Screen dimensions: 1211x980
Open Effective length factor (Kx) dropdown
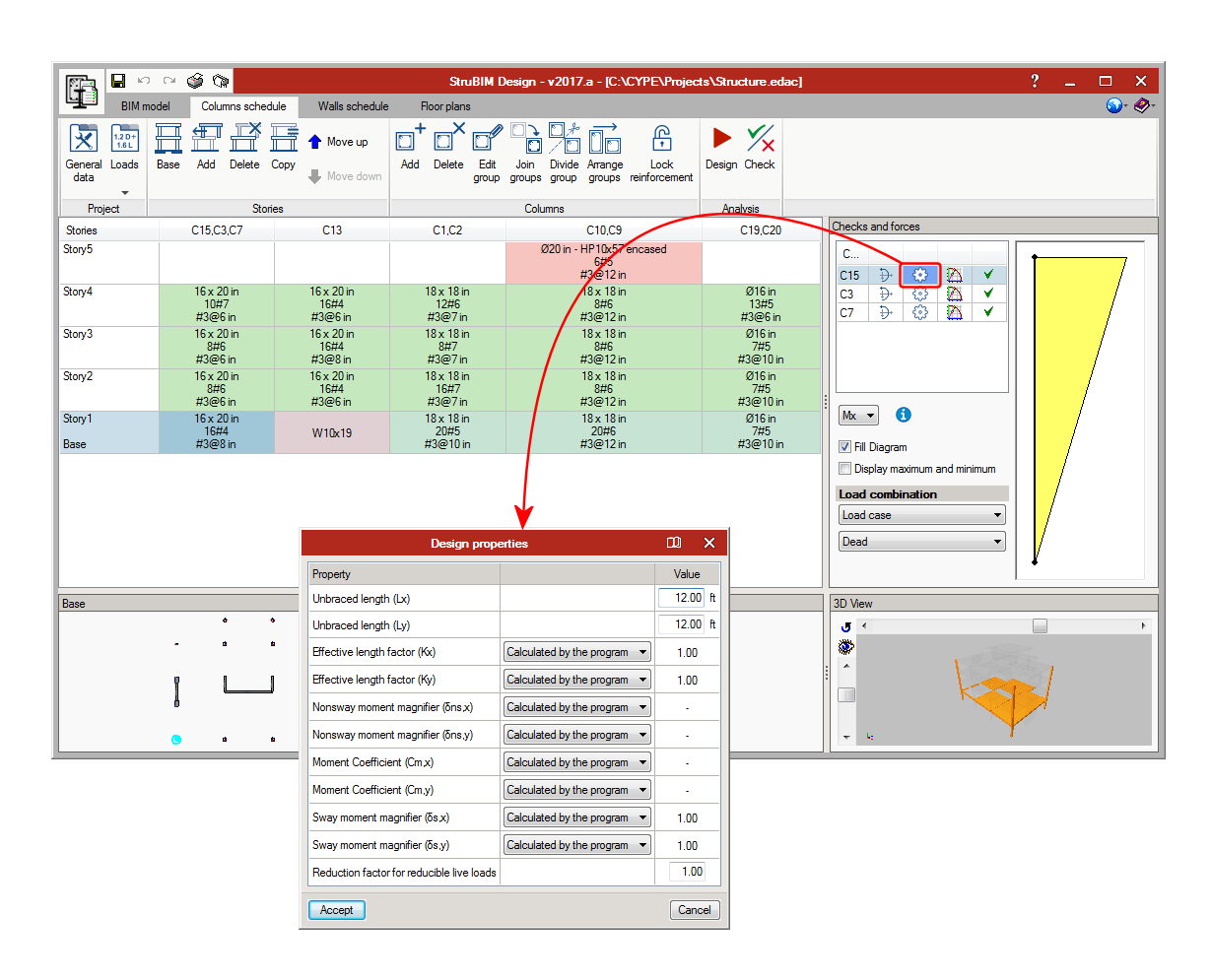(576, 652)
